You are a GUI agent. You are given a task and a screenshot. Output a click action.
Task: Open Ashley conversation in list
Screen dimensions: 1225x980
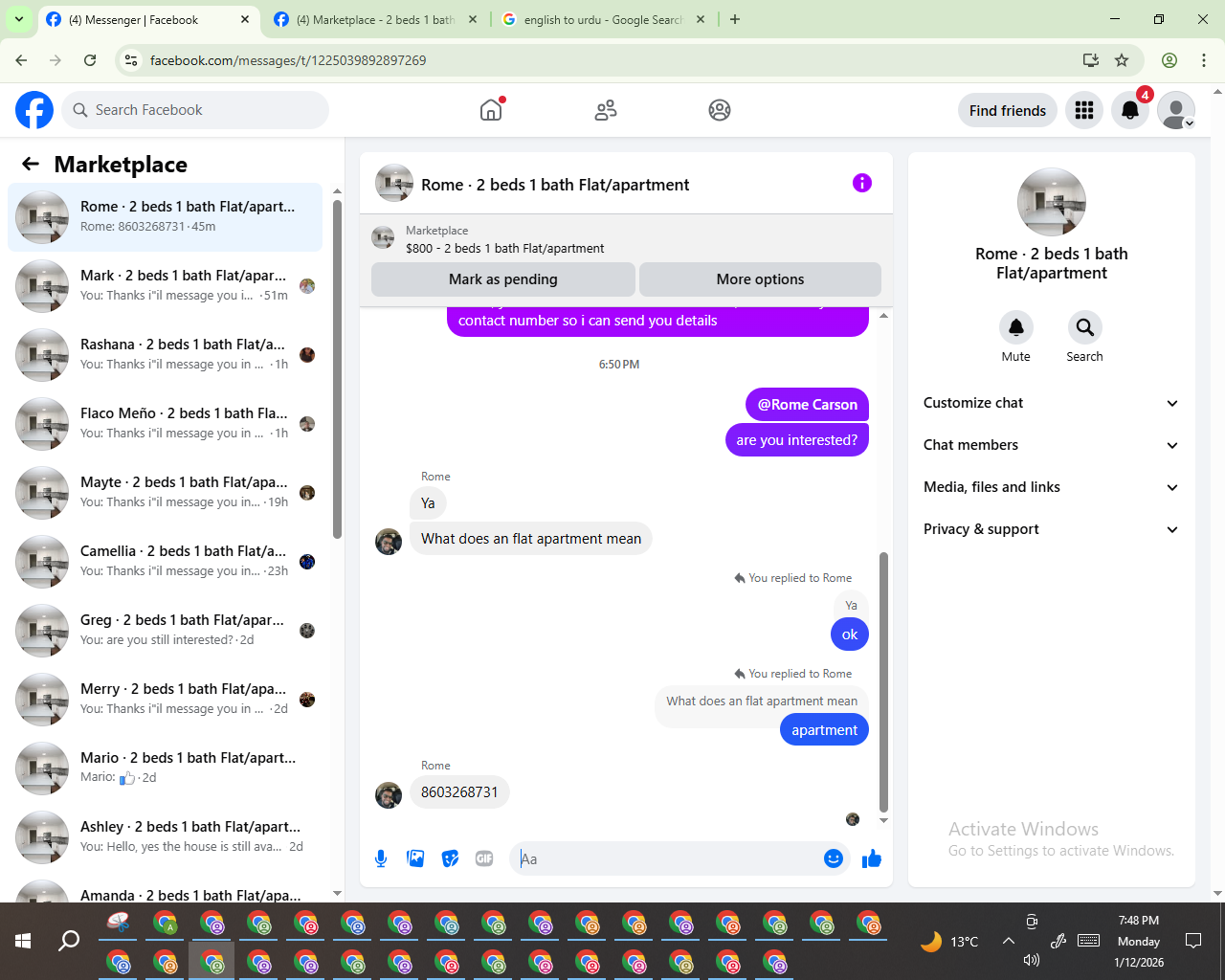(165, 837)
